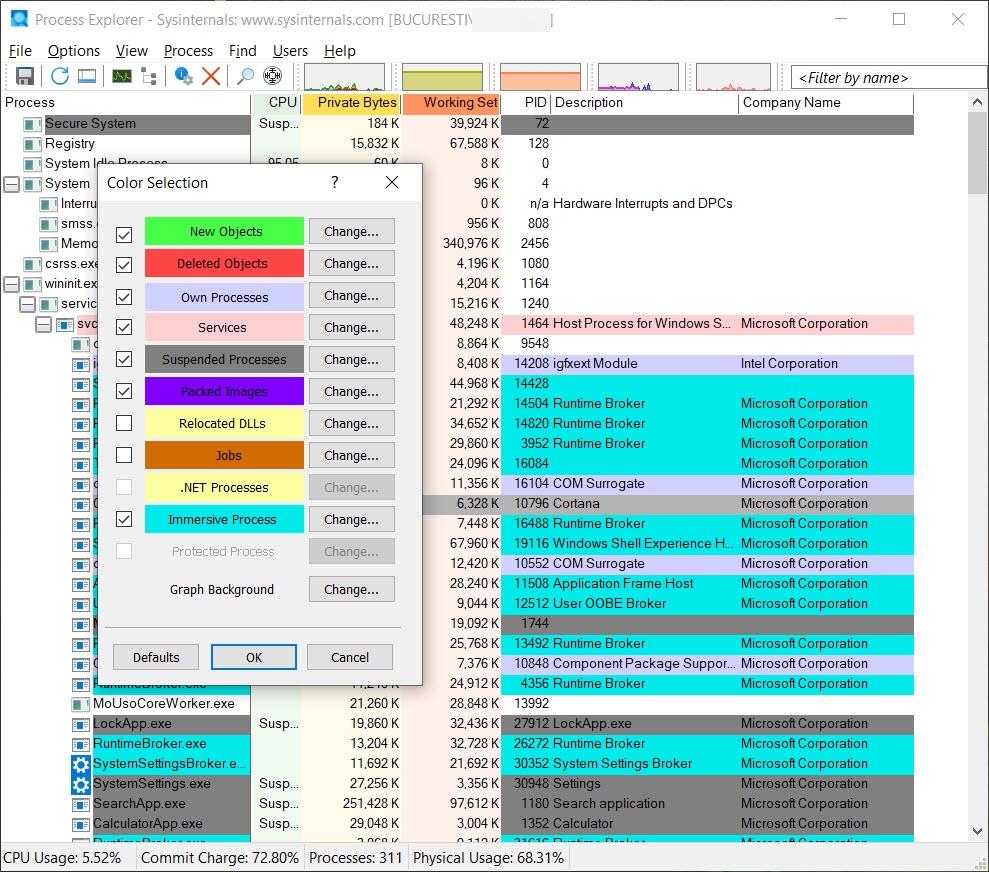
Task: Open the View menu
Action: click(131, 50)
